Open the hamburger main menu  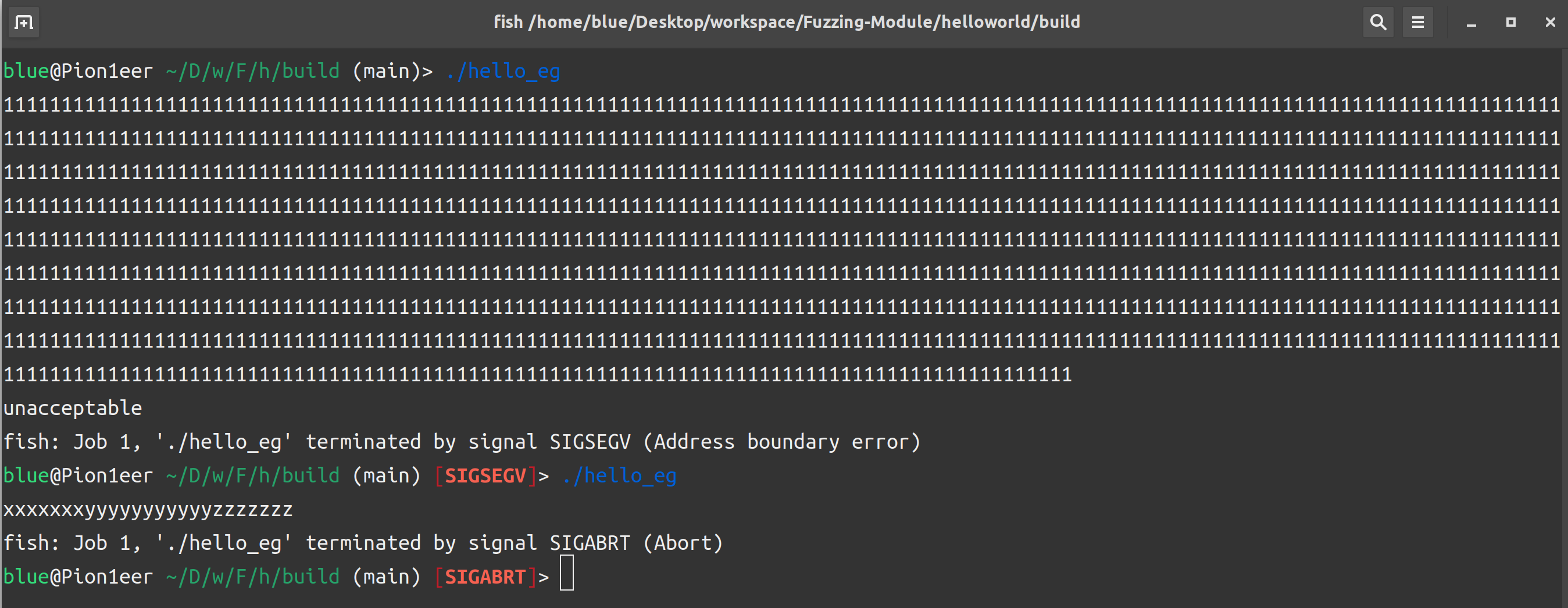[1417, 23]
